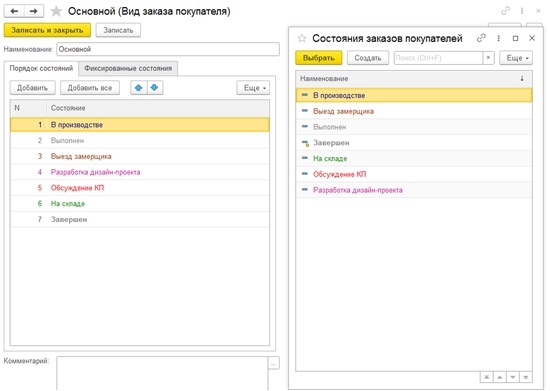
Task: Item icon of Выполнен in dialog list
Action: click(305, 127)
